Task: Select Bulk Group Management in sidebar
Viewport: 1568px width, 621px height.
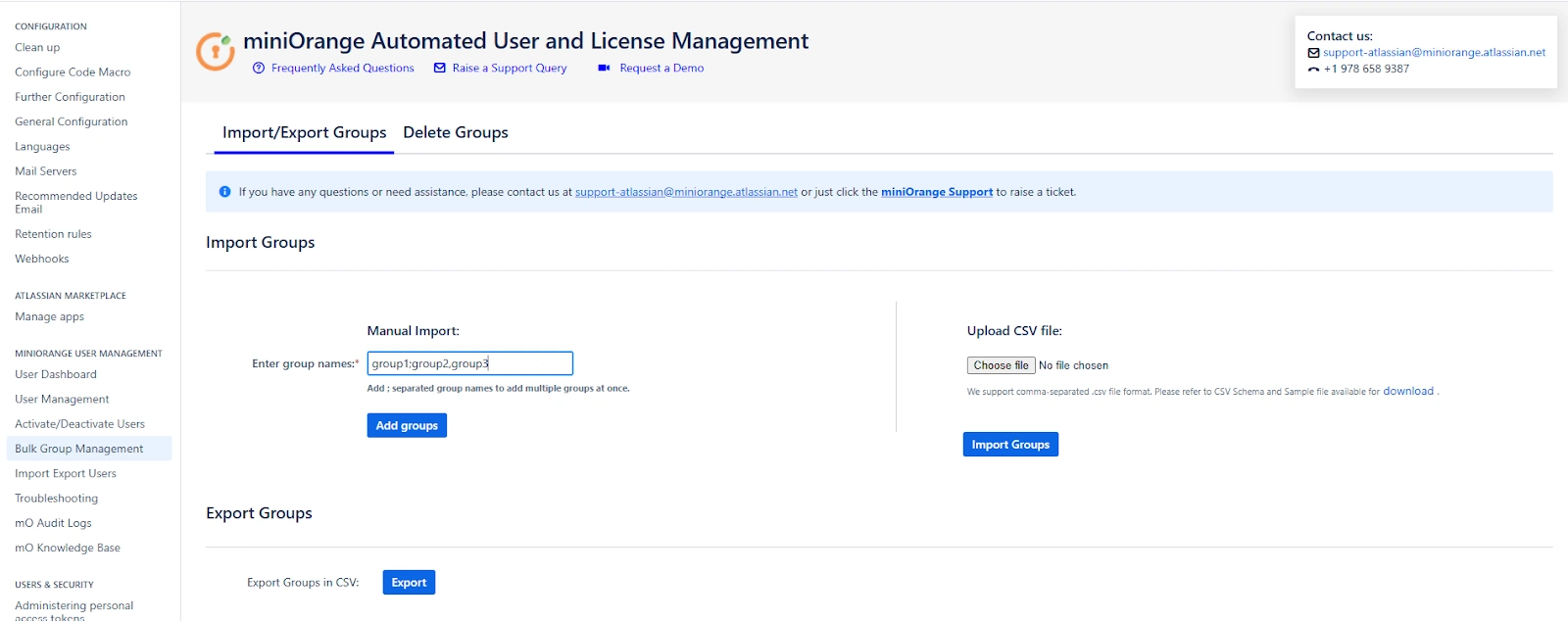Action: pyautogui.click(x=88, y=449)
